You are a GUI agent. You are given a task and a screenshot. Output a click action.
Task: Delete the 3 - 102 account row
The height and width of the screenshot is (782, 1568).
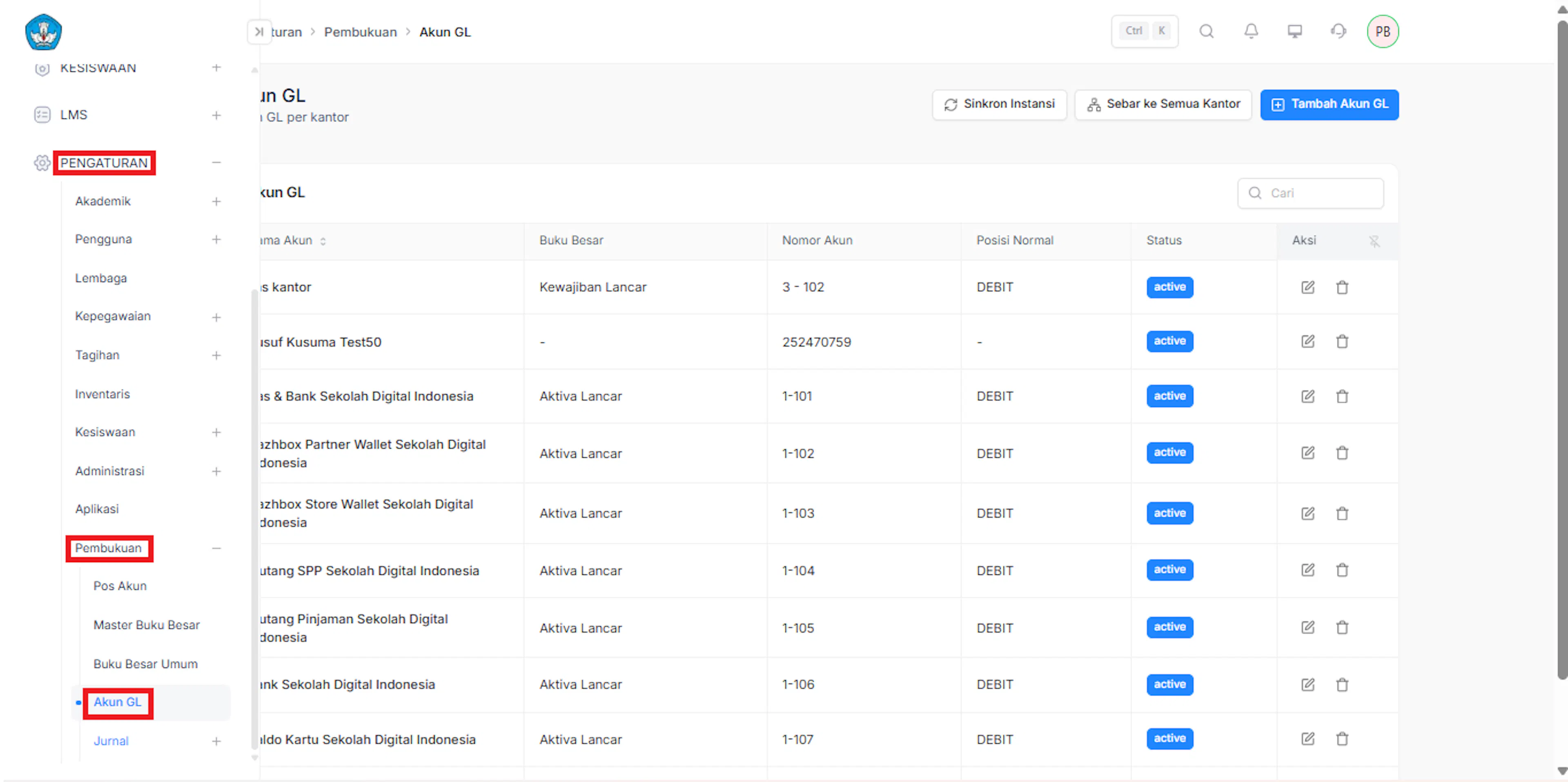click(x=1342, y=288)
